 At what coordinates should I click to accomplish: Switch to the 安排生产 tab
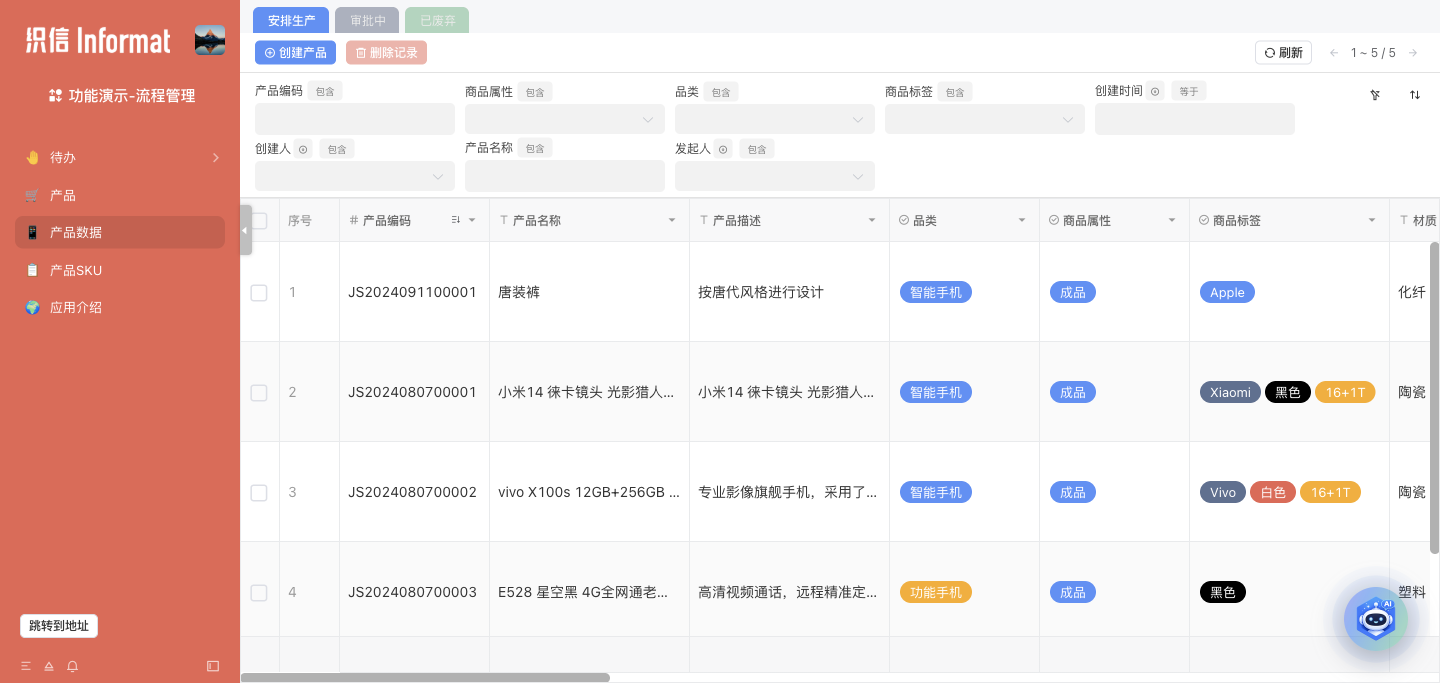[x=291, y=20]
